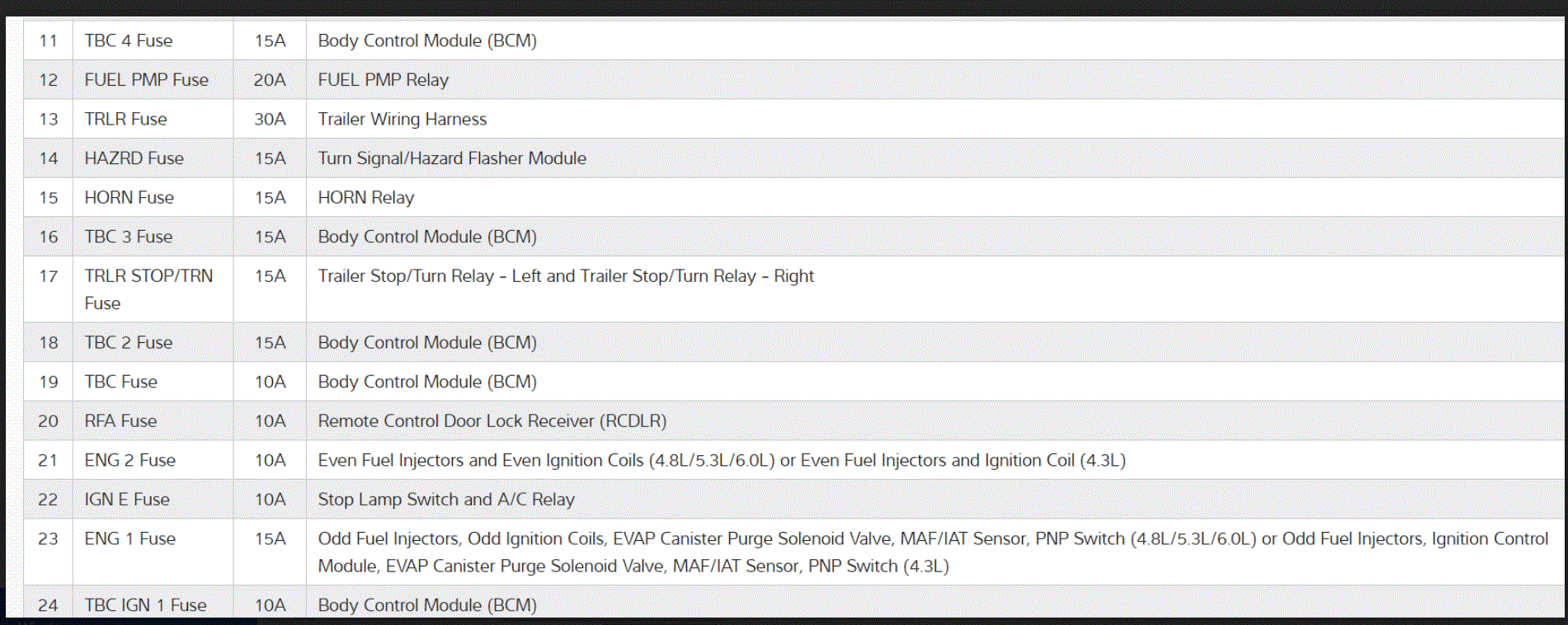
Task: Click the ENG 2 Fuse name cell
Action: pyautogui.click(x=129, y=460)
